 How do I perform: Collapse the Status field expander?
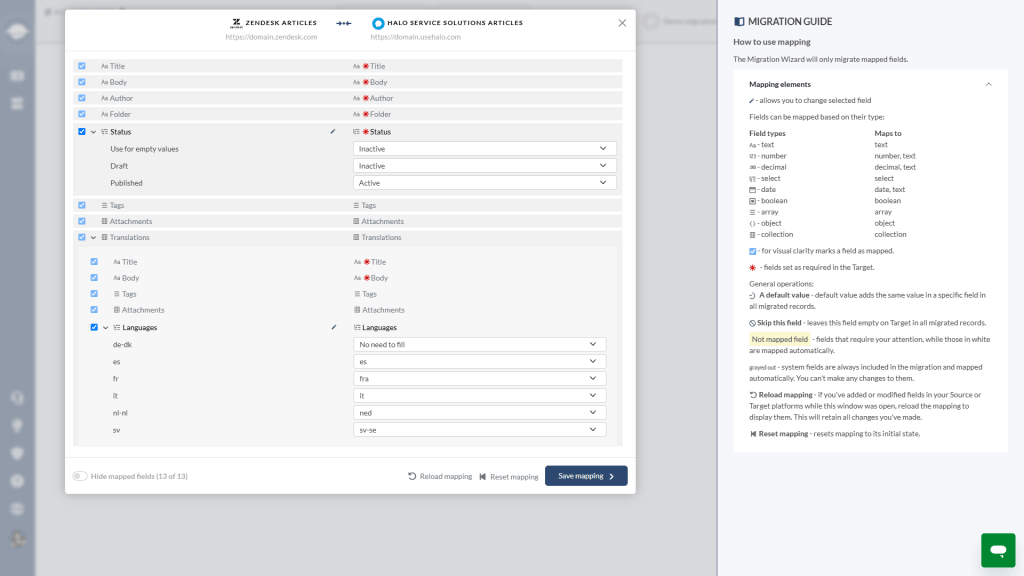click(x=93, y=132)
